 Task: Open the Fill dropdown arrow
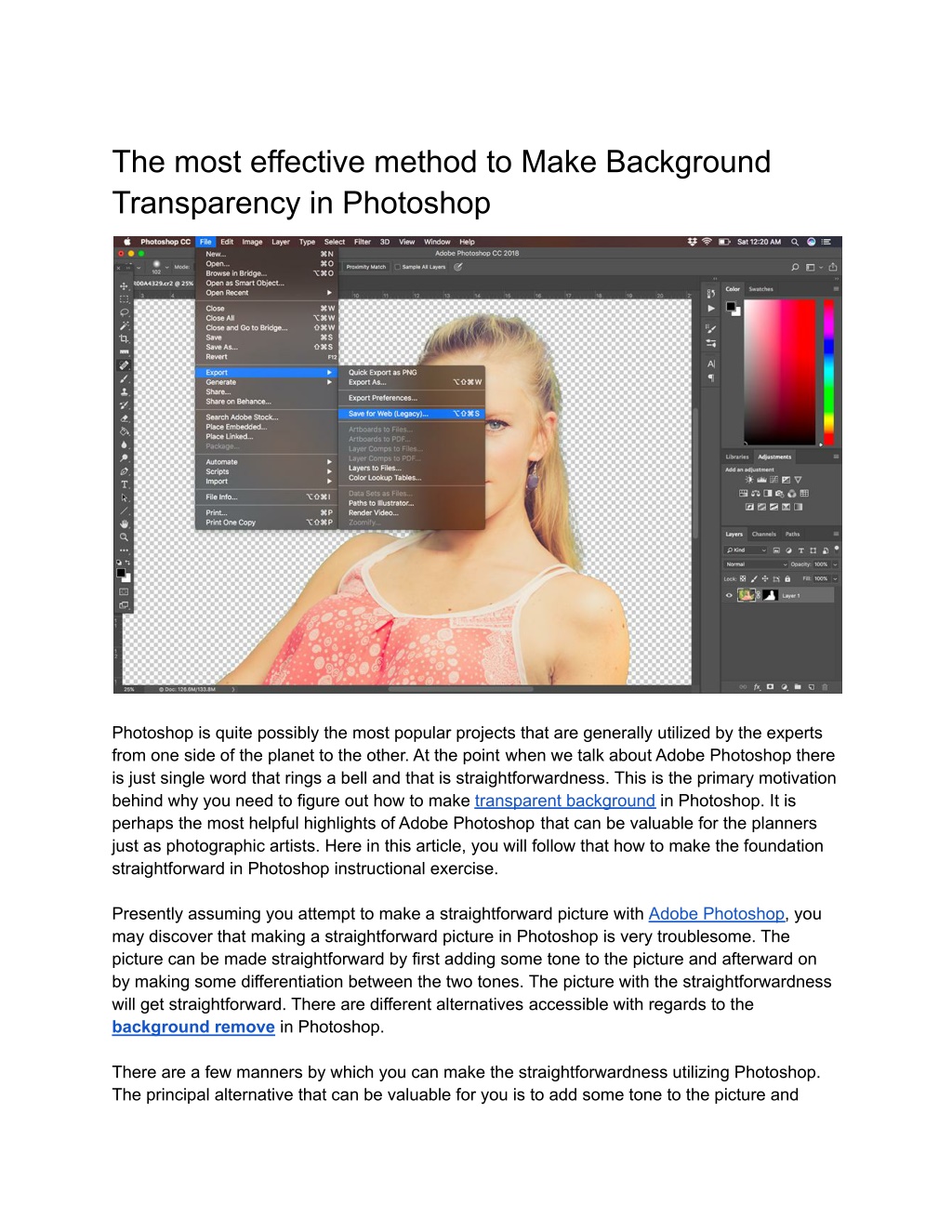pyautogui.click(x=835, y=578)
